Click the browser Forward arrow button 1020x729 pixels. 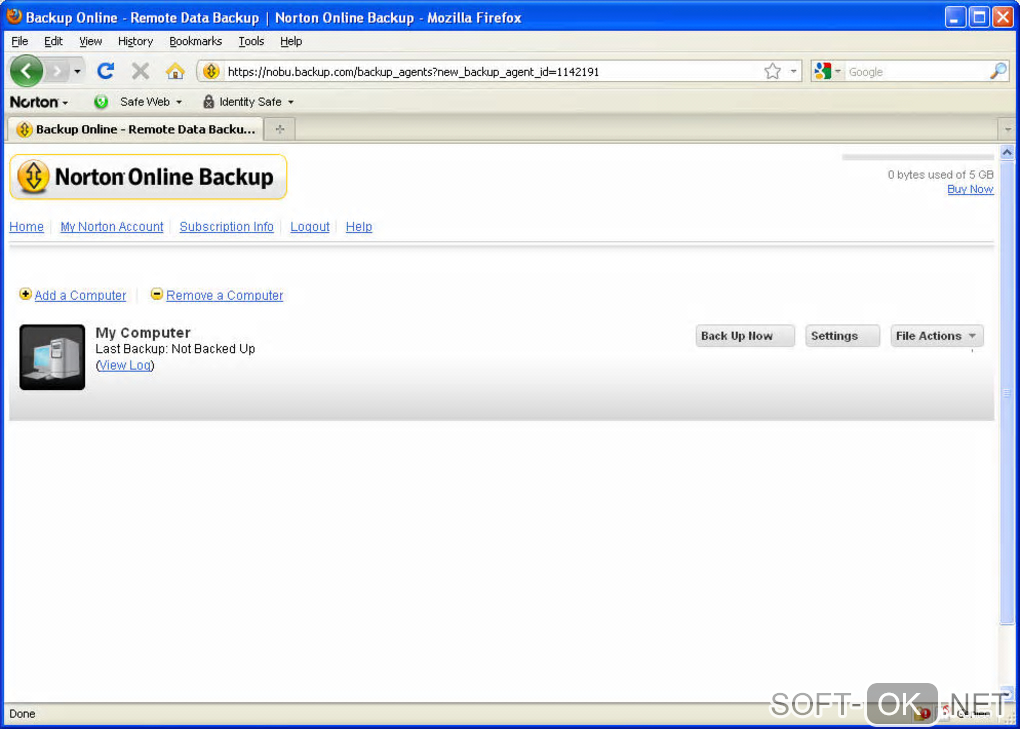tap(57, 71)
